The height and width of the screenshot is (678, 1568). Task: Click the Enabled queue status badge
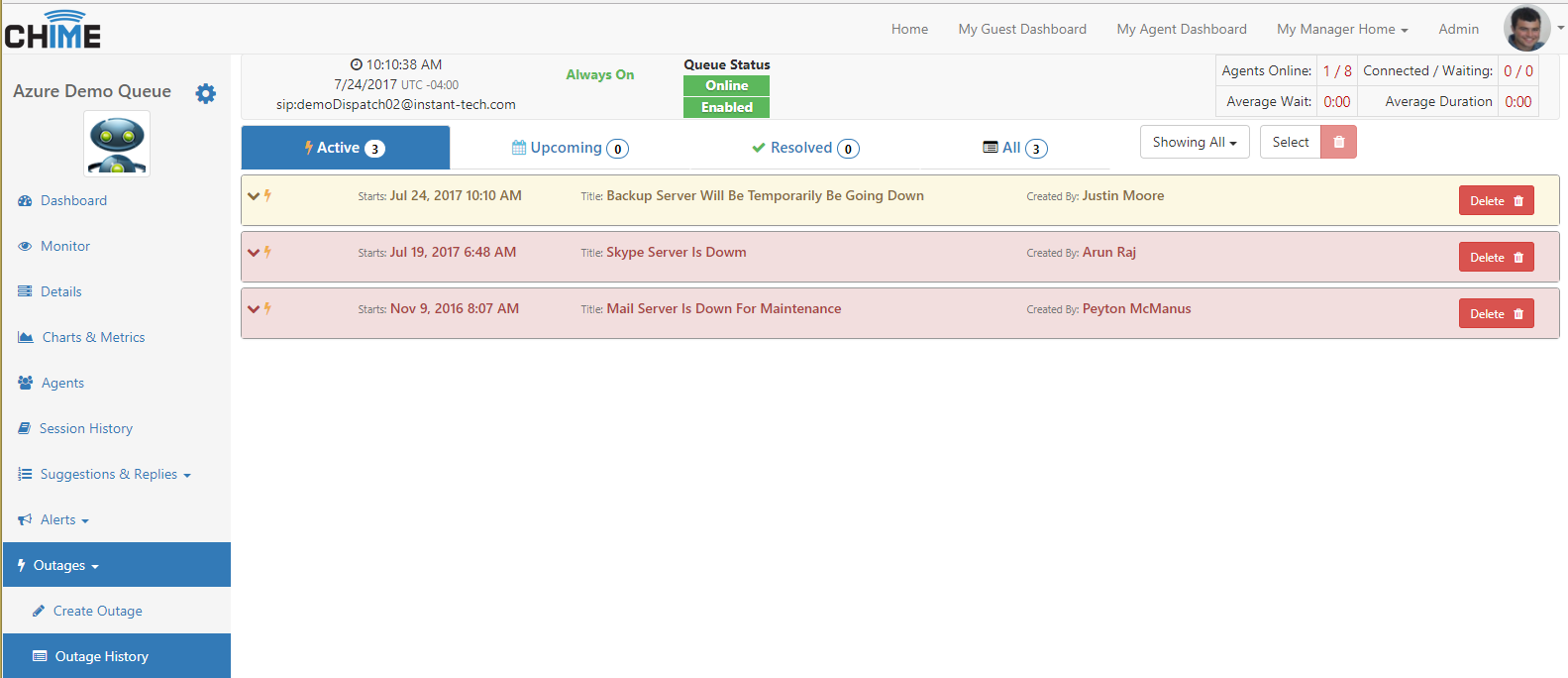(726, 107)
